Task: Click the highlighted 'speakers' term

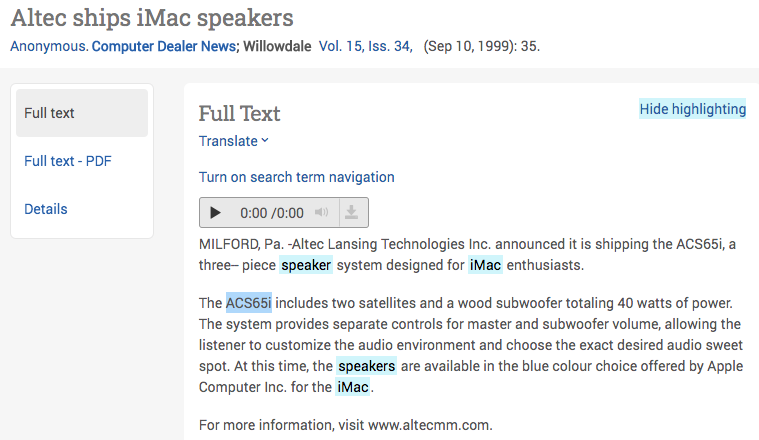Action: tap(366, 366)
